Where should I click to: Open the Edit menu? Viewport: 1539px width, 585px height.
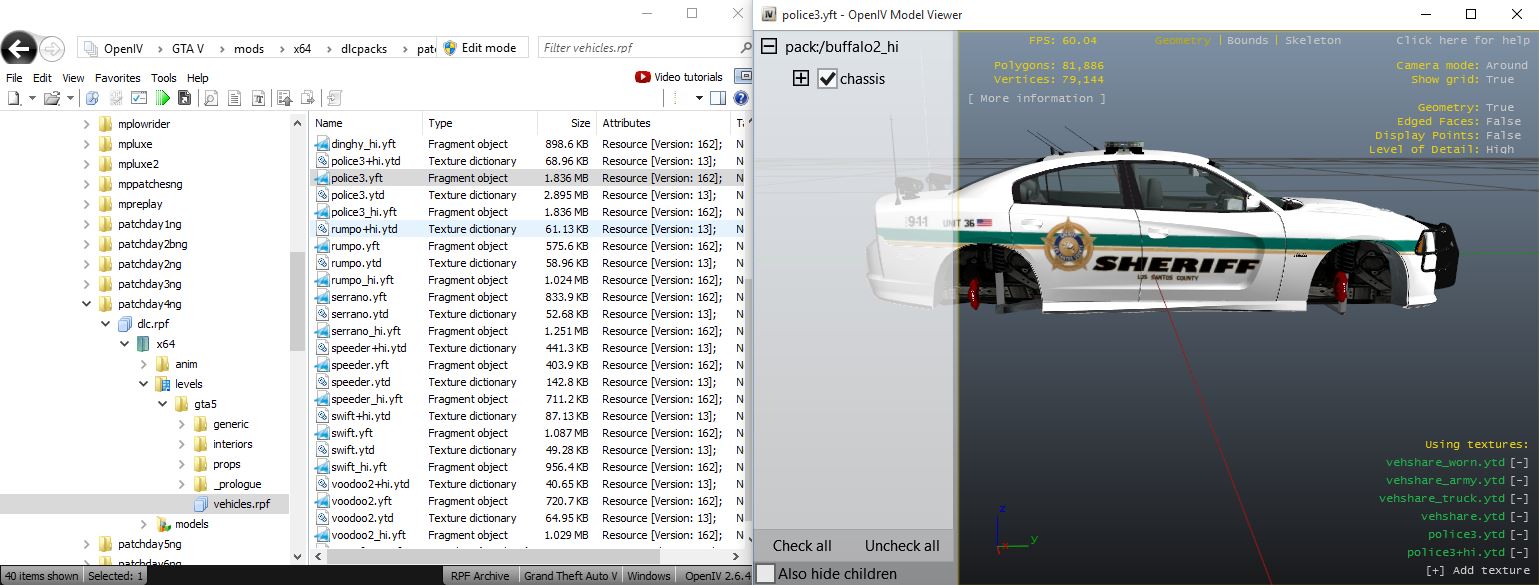(x=42, y=77)
